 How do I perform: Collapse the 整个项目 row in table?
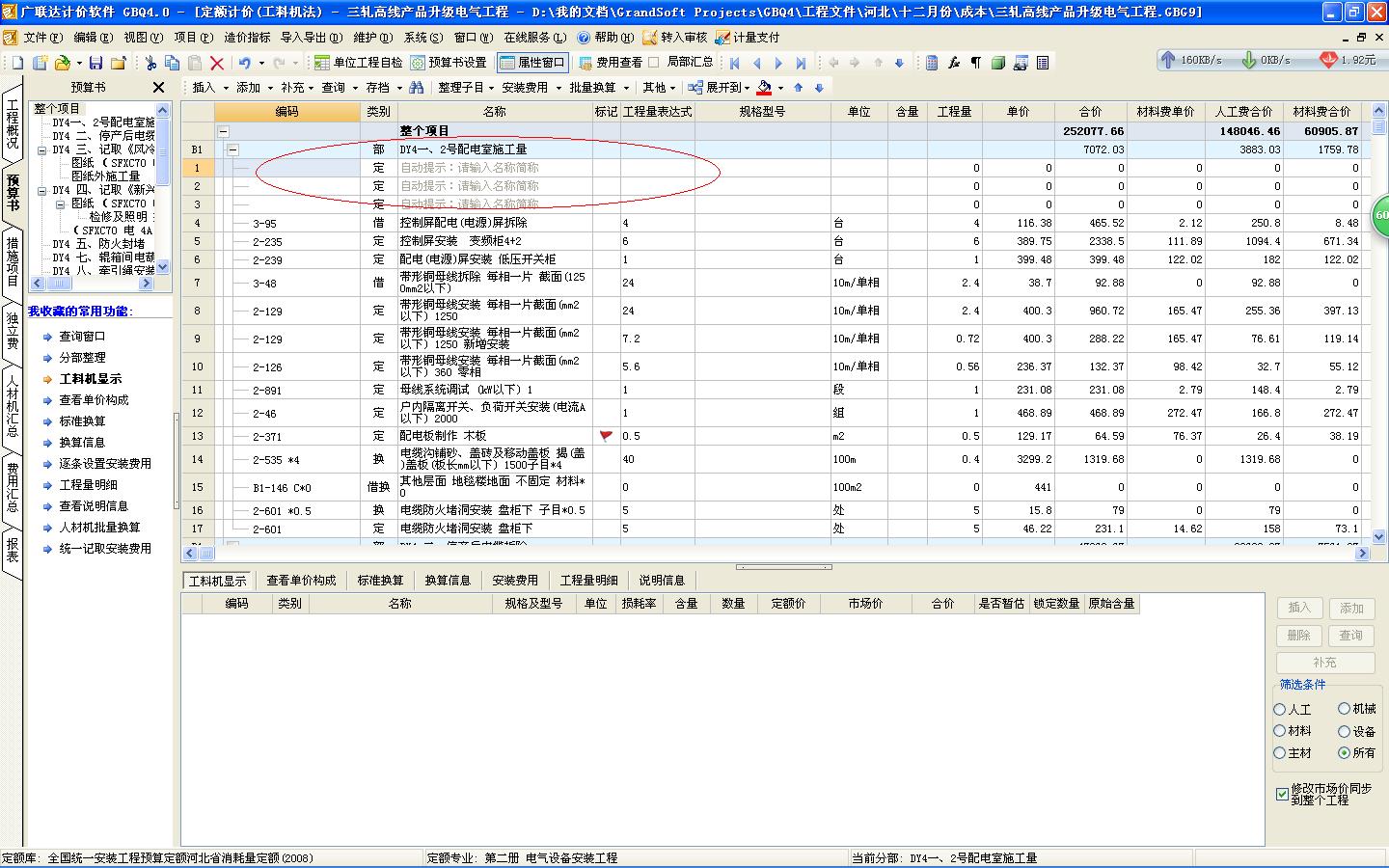223,131
